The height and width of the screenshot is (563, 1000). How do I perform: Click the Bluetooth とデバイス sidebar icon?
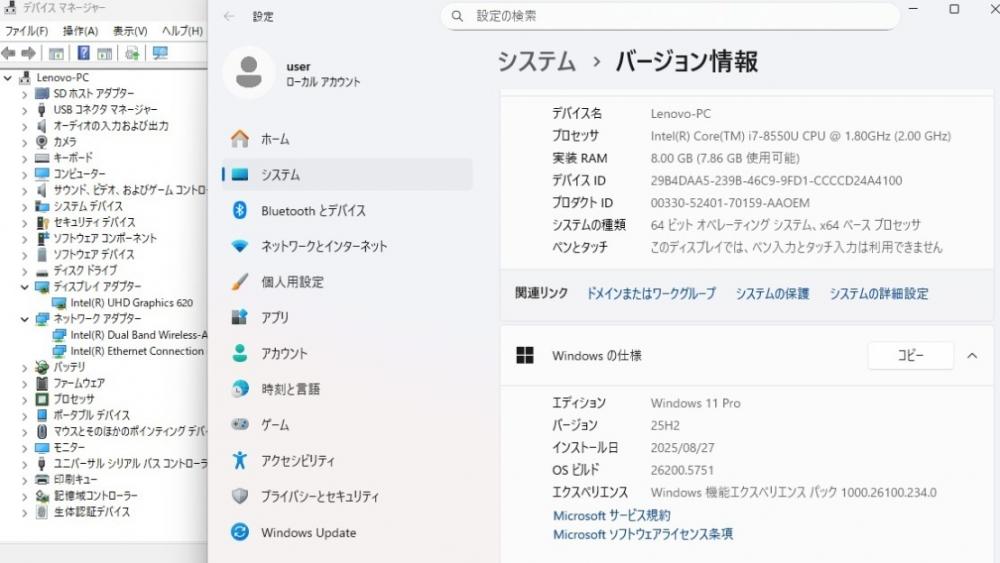240,210
